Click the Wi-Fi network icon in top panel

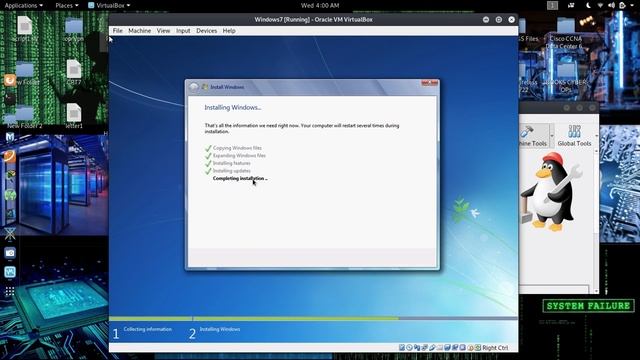pyautogui.click(x=600, y=5)
